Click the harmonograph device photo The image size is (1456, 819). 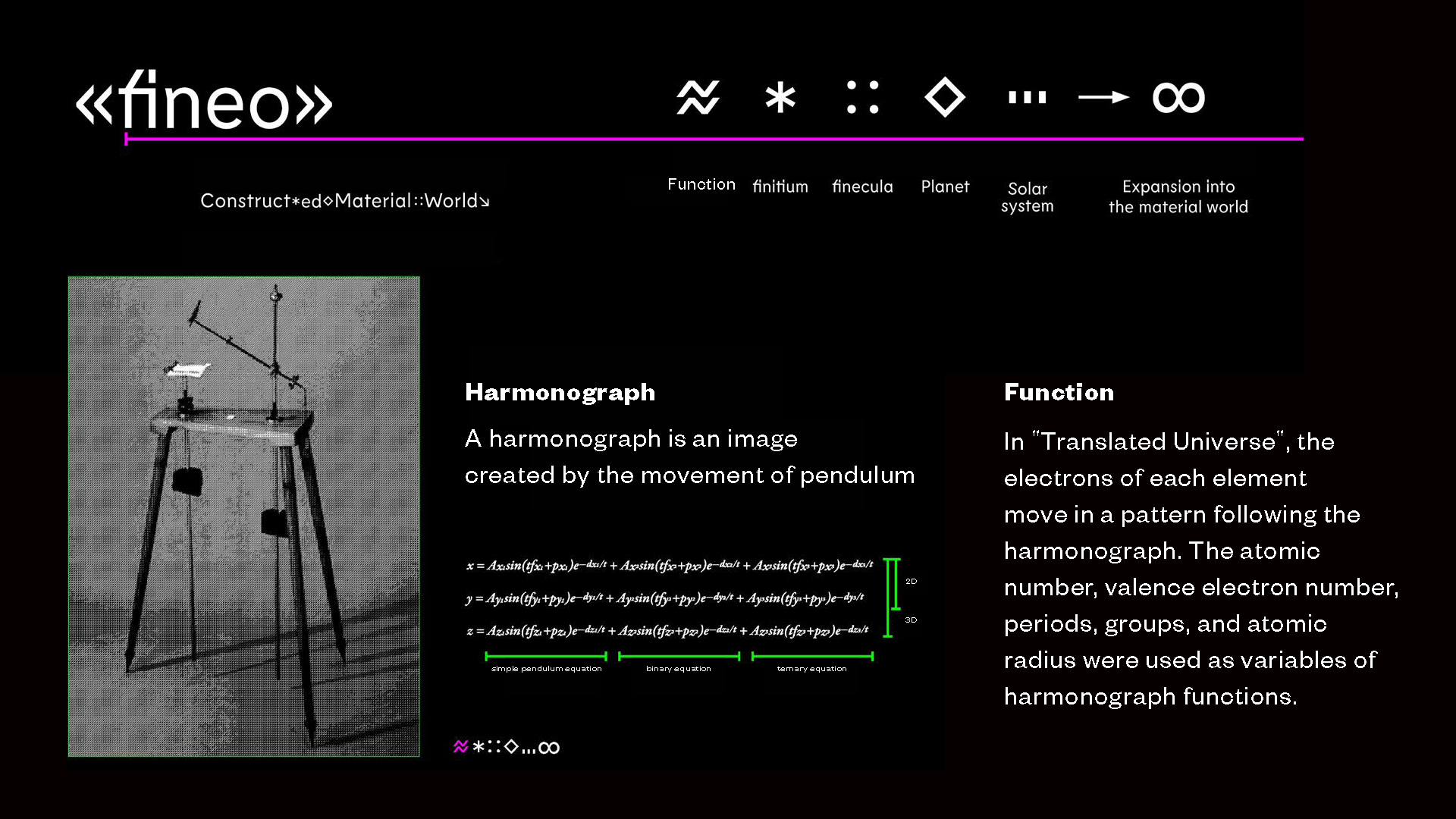(x=243, y=516)
